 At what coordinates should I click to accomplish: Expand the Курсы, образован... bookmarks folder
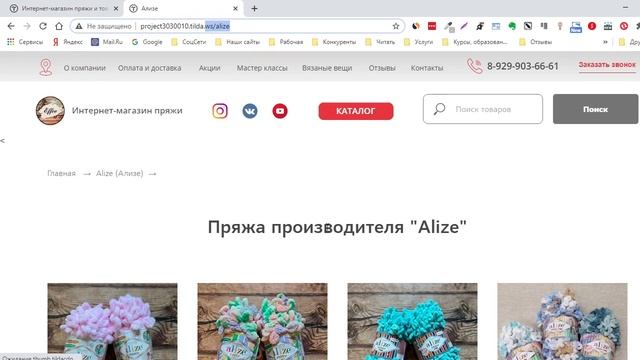pos(475,42)
